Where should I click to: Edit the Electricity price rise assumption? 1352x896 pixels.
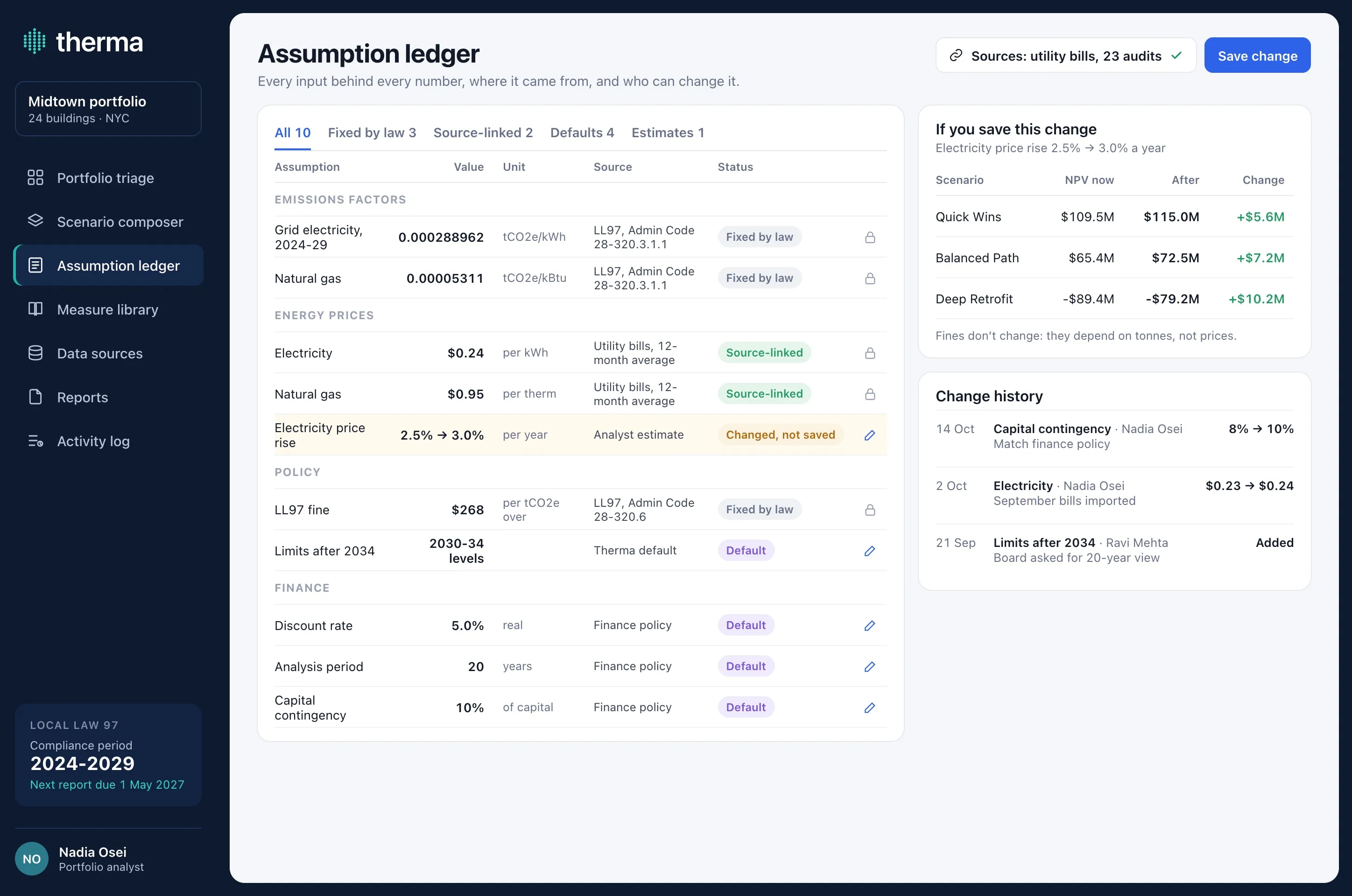click(x=870, y=435)
